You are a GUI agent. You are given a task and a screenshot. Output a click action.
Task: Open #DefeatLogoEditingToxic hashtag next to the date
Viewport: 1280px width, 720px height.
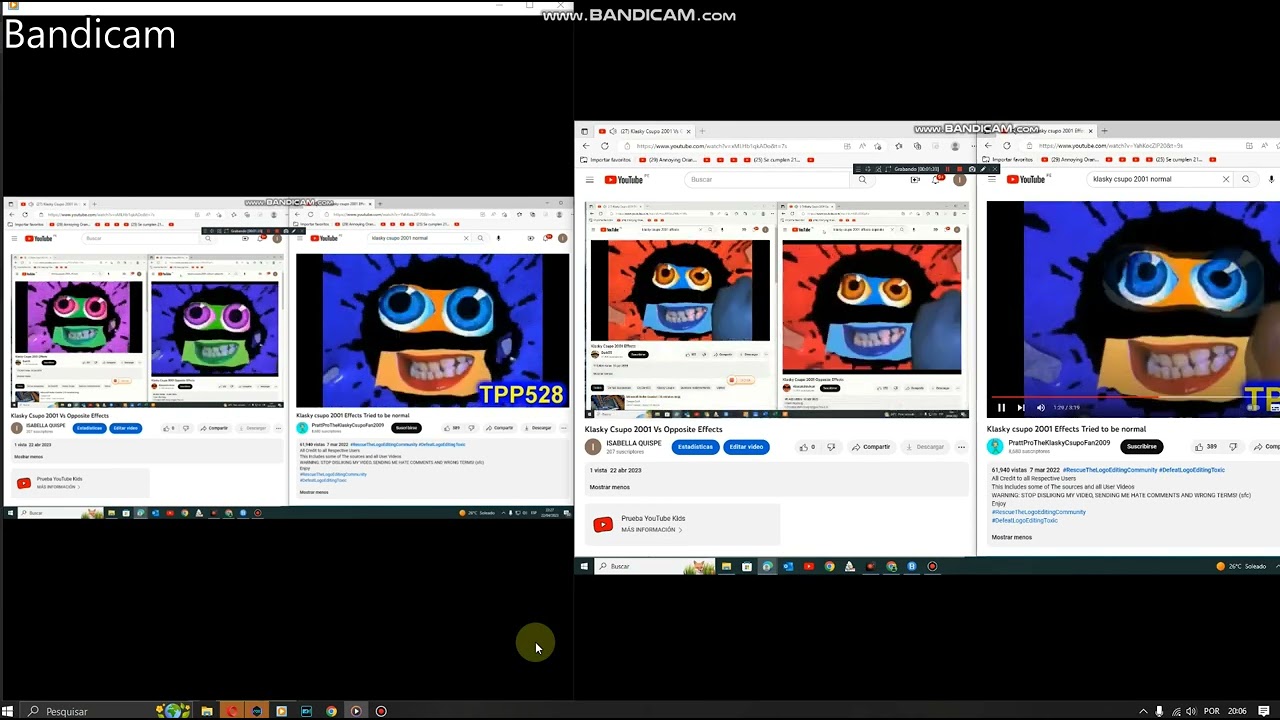coord(1192,470)
